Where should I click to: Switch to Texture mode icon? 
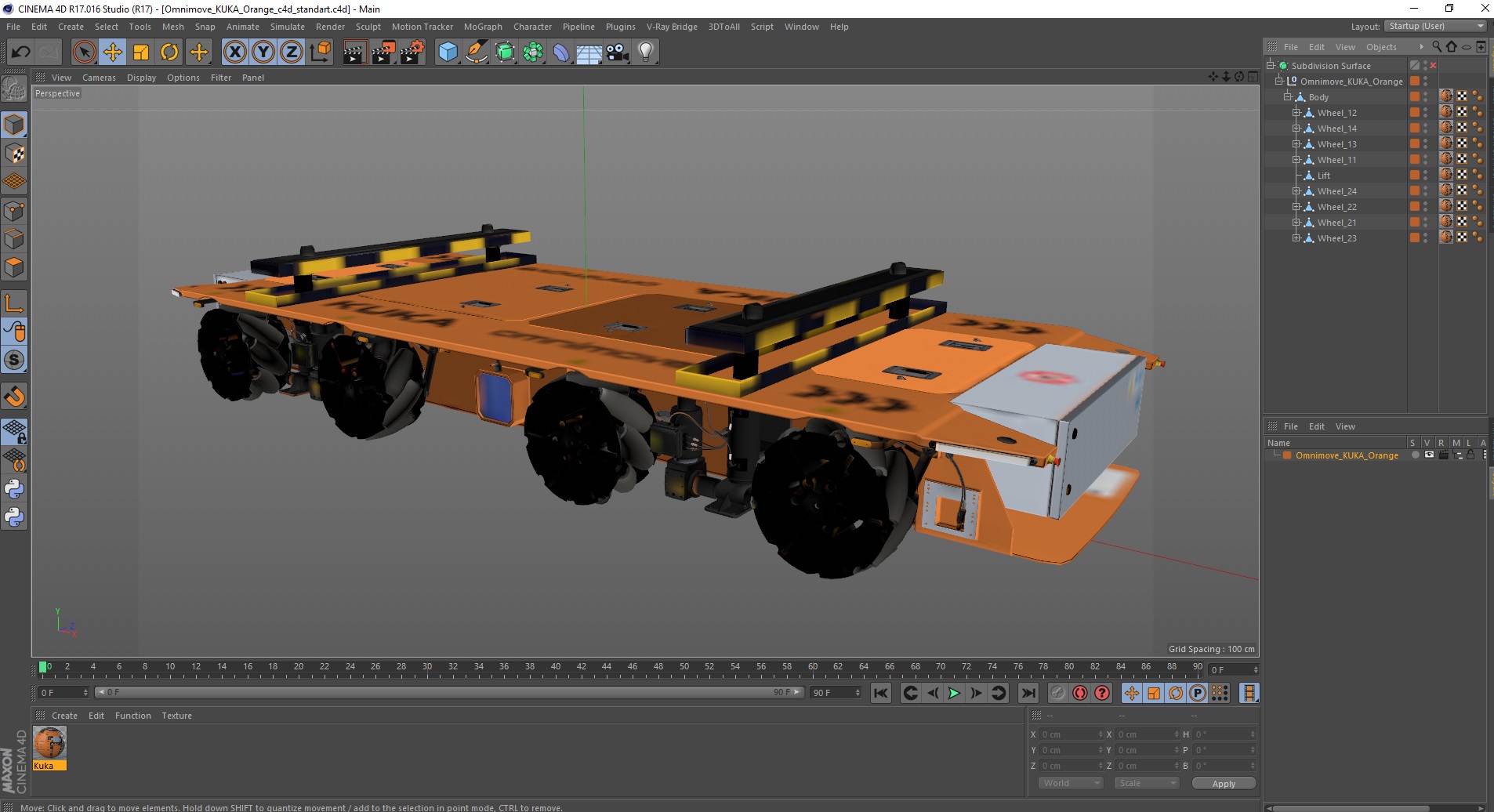(x=14, y=154)
